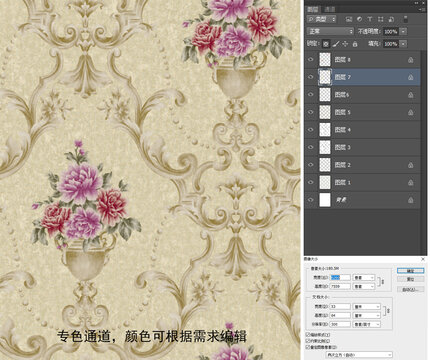Hide 图层 2 using its eye icon
Image resolution: width=430 pixels, height=360 pixels.
point(311,165)
